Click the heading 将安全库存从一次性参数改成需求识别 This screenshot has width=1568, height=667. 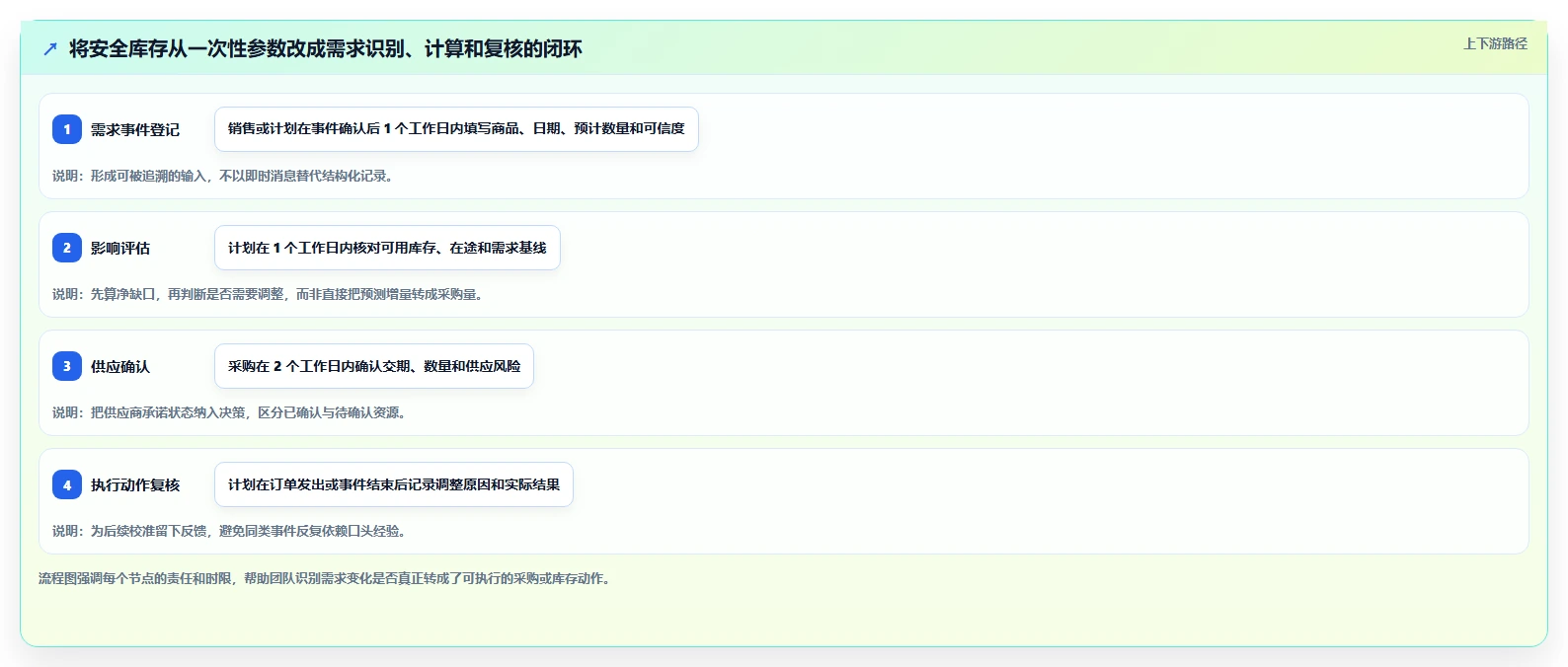(x=326, y=48)
